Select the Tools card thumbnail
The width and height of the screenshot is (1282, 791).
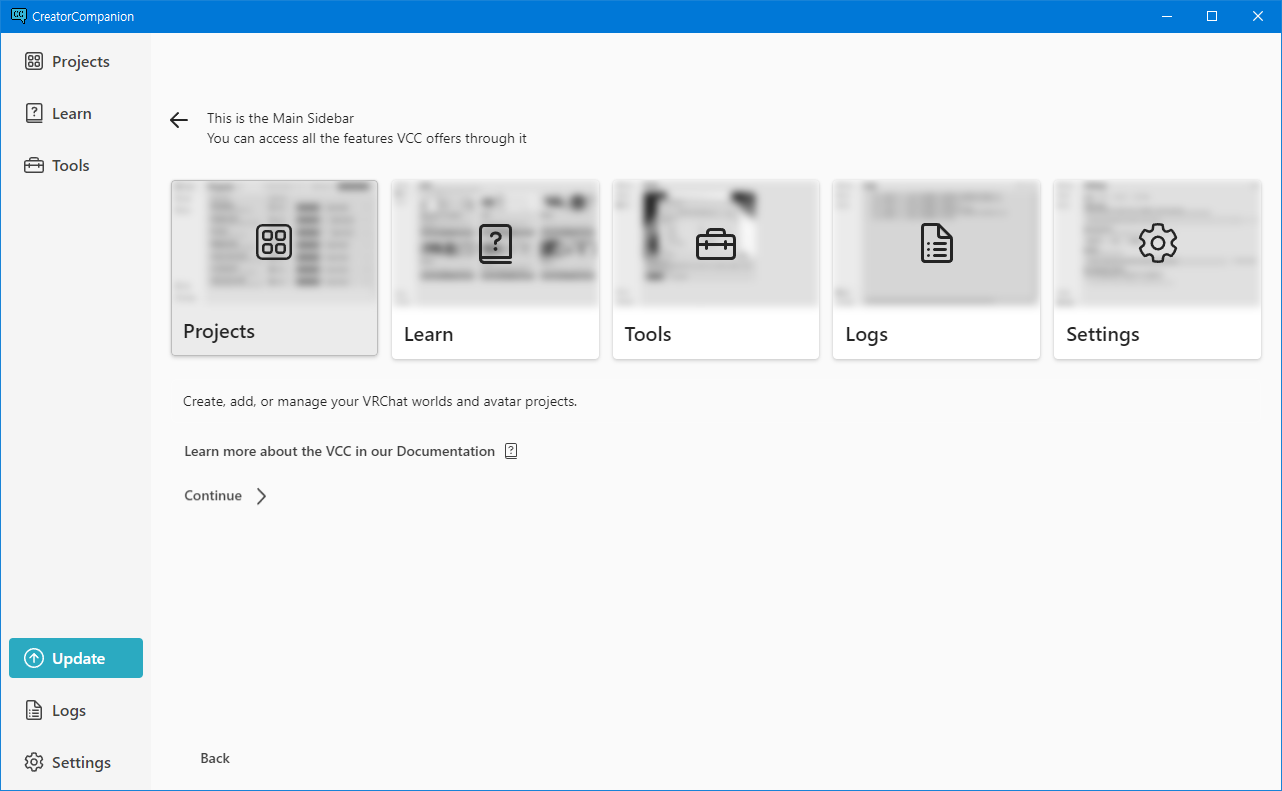[716, 269]
